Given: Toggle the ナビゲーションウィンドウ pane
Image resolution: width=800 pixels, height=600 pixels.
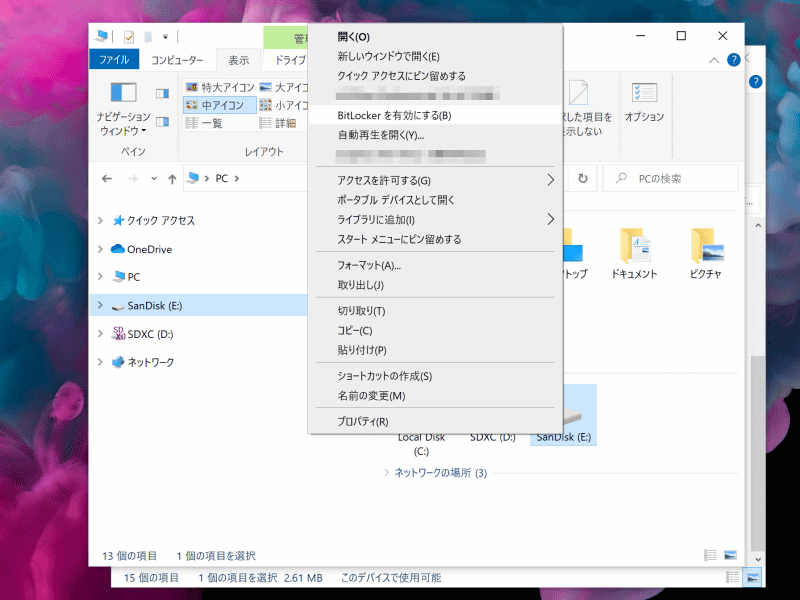Looking at the screenshot, I should [124, 110].
